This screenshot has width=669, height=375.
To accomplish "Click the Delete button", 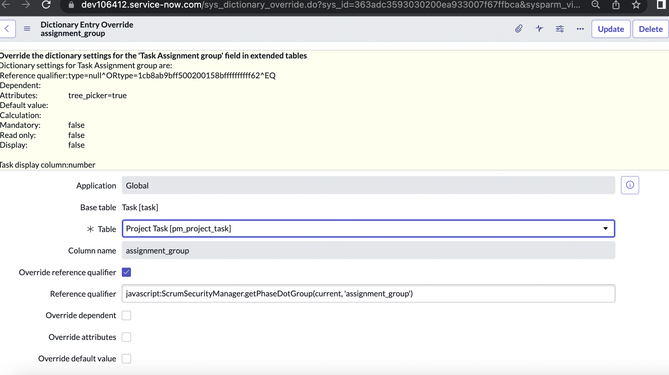I will (x=651, y=29).
